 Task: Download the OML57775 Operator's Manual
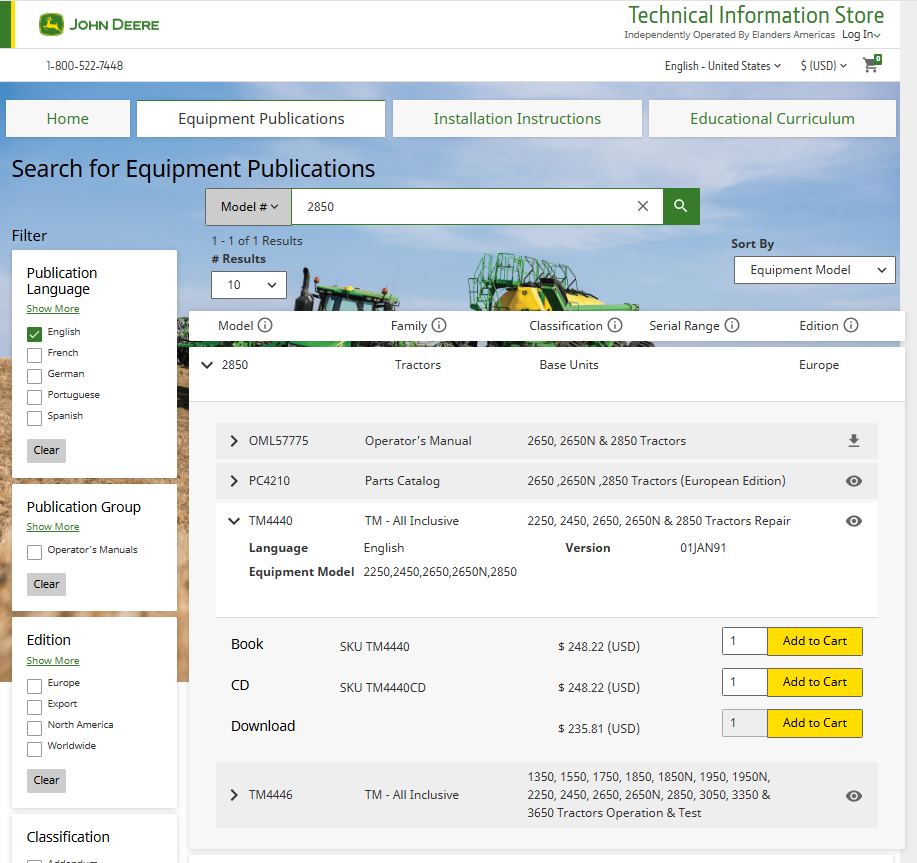pos(854,441)
